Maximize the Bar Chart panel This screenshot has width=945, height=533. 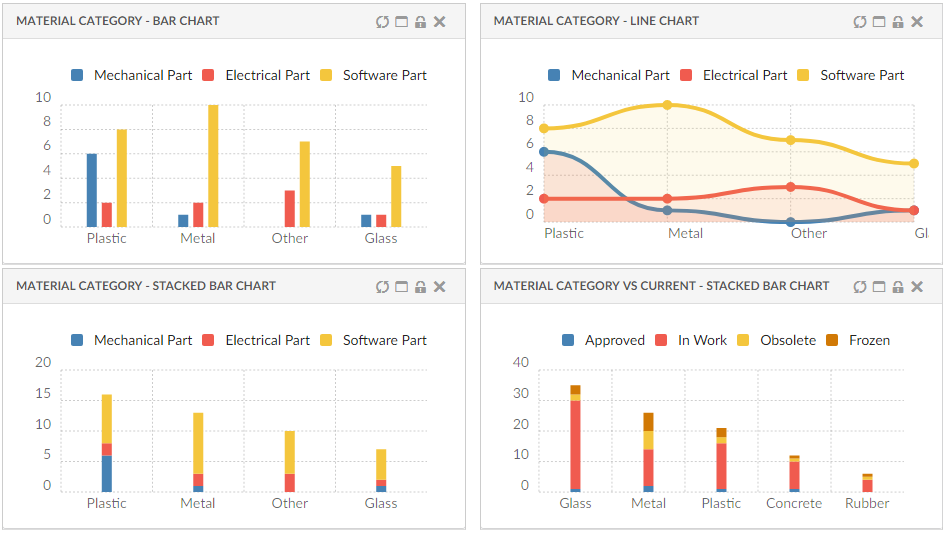pos(401,22)
